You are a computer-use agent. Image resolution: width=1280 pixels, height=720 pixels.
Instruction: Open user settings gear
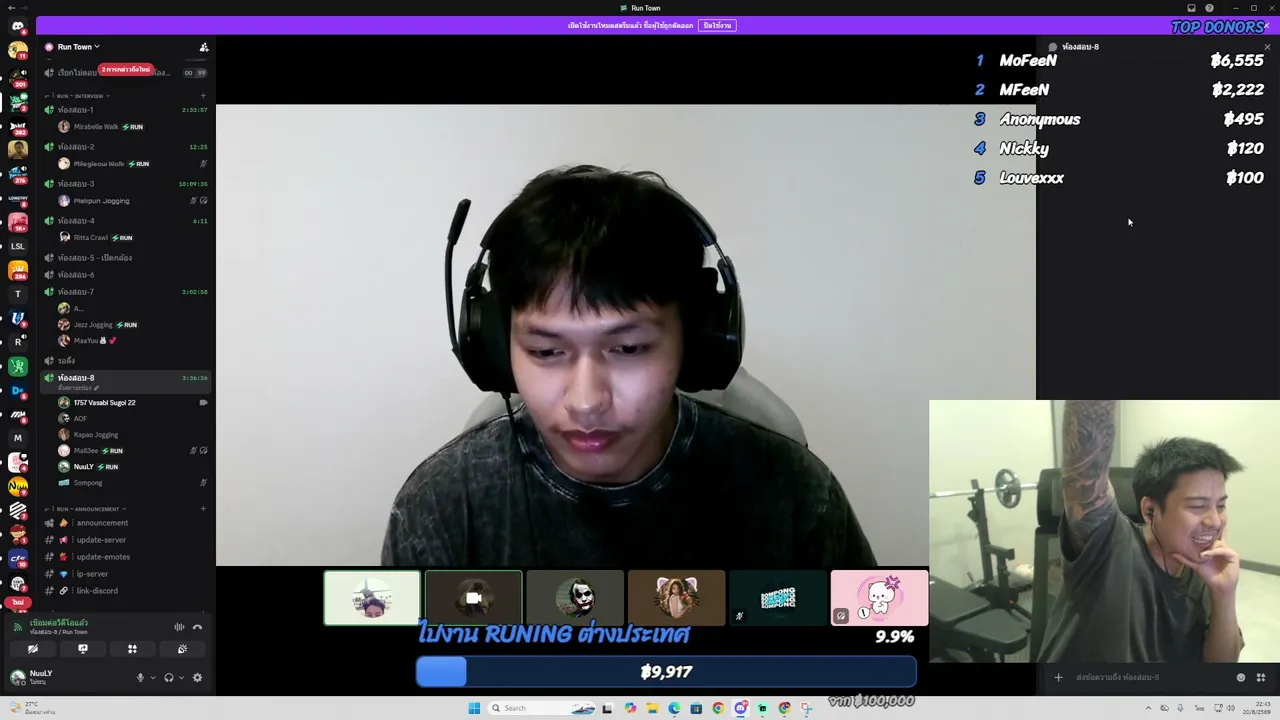tap(197, 678)
